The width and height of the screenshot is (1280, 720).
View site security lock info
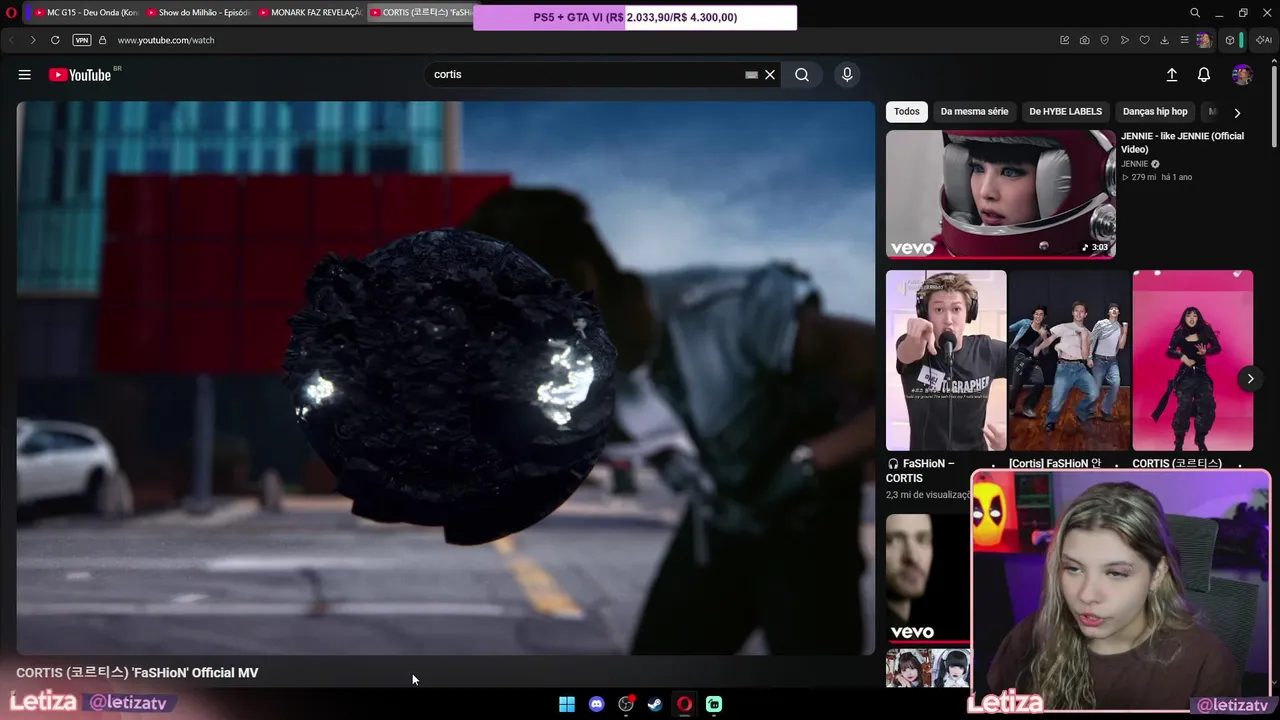click(x=102, y=40)
